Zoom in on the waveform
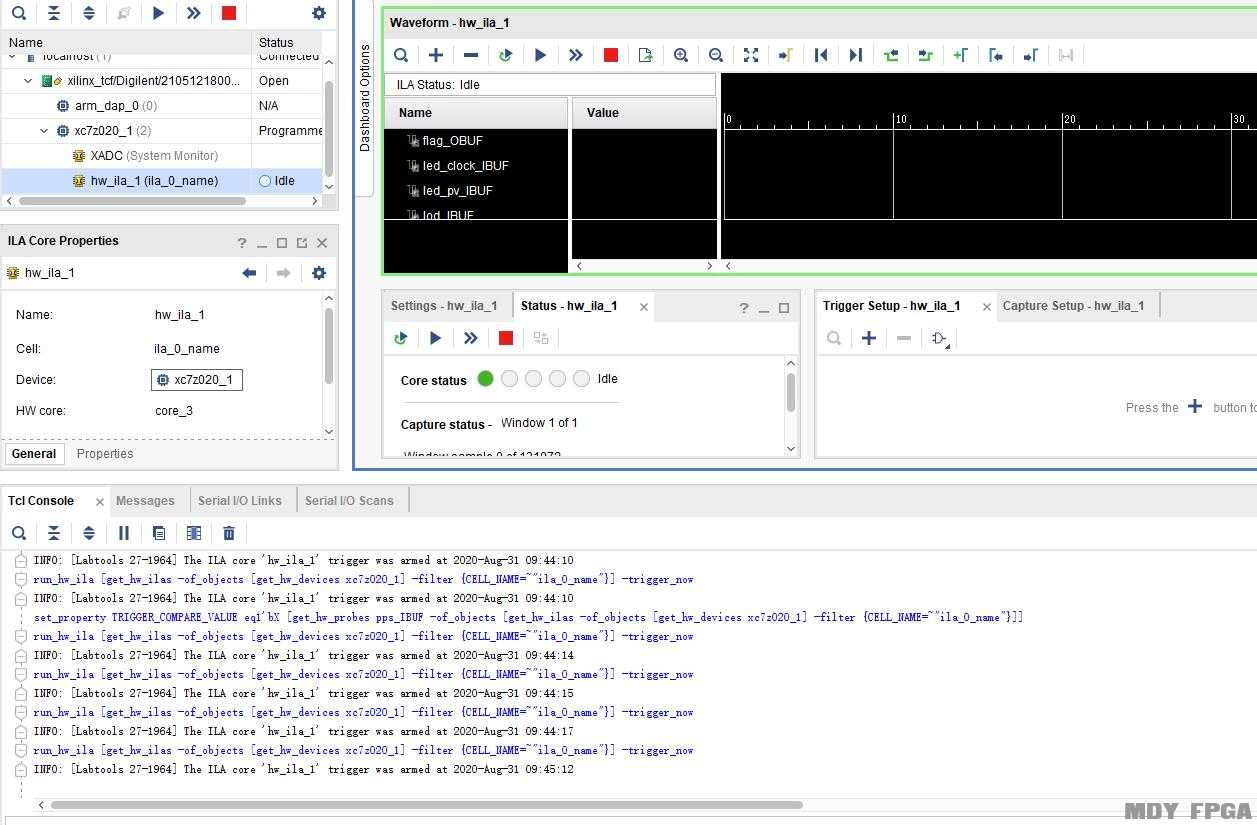 [x=680, y=55]
